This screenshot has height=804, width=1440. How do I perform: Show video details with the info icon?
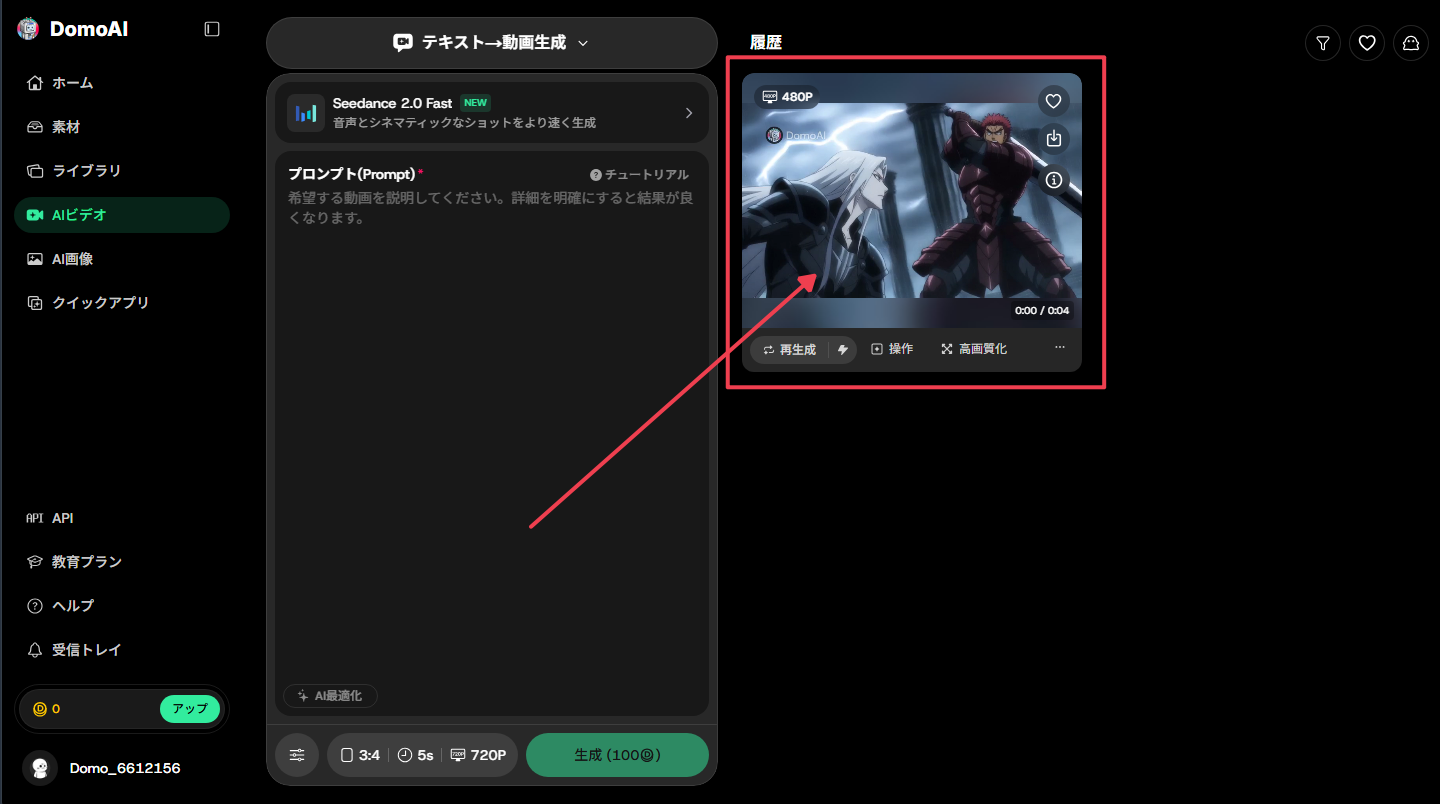pyautogui.click(x=1053, y=180)
